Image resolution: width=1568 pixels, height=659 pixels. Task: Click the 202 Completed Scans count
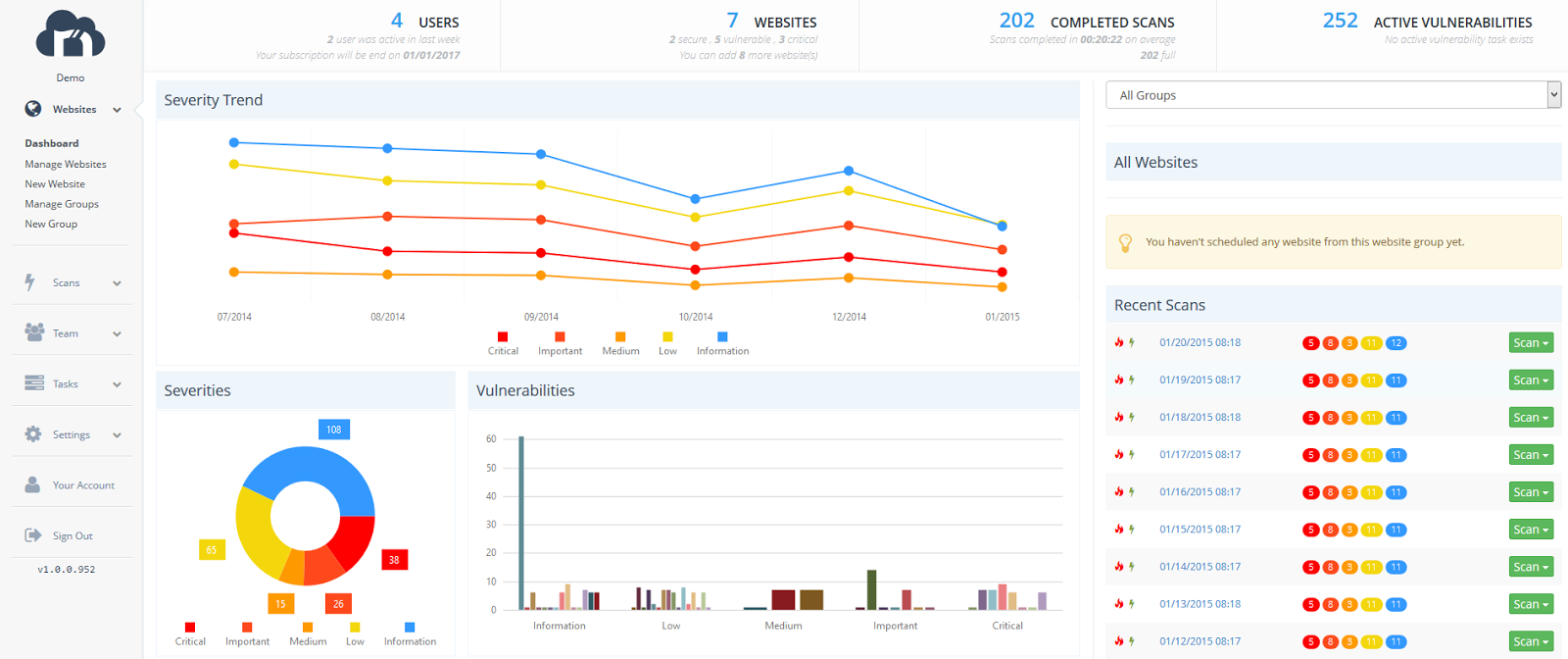tap(1016, 21)
